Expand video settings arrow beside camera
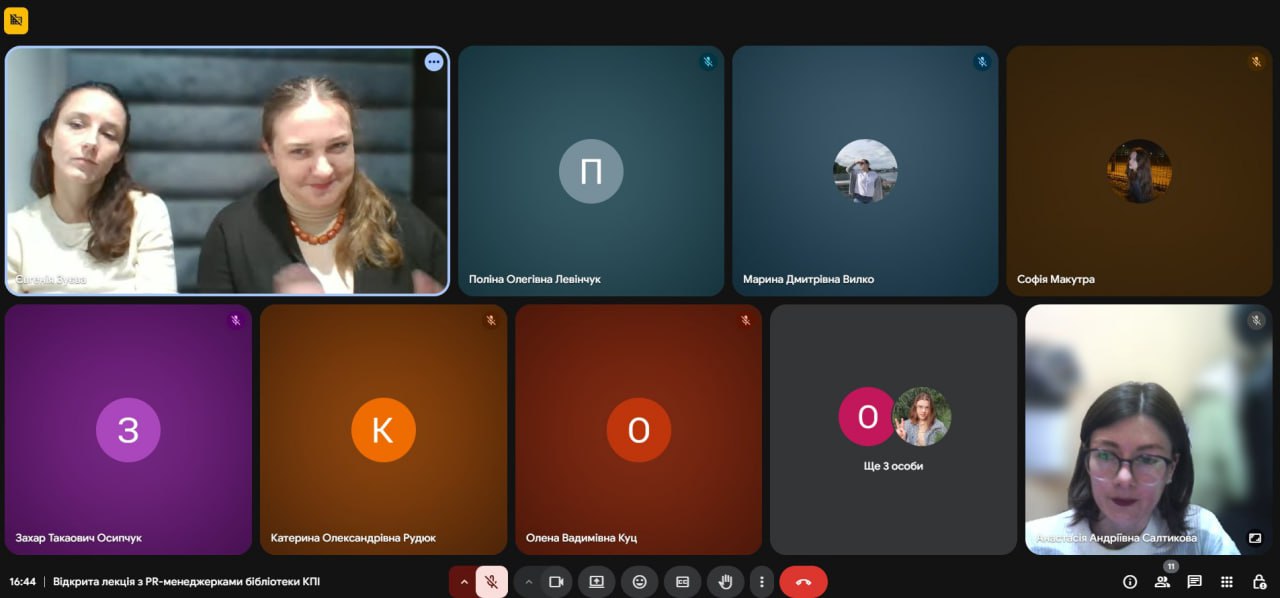1280x598 pixels. point(529,582)
